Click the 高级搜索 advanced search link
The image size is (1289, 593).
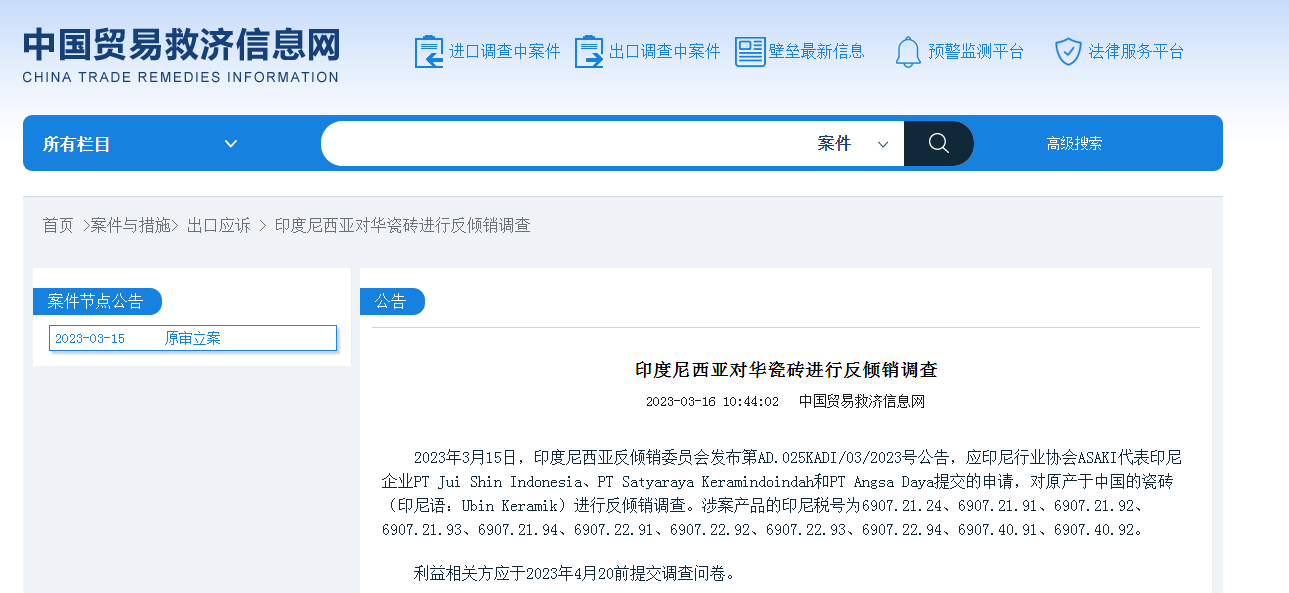coord(1074,144)
